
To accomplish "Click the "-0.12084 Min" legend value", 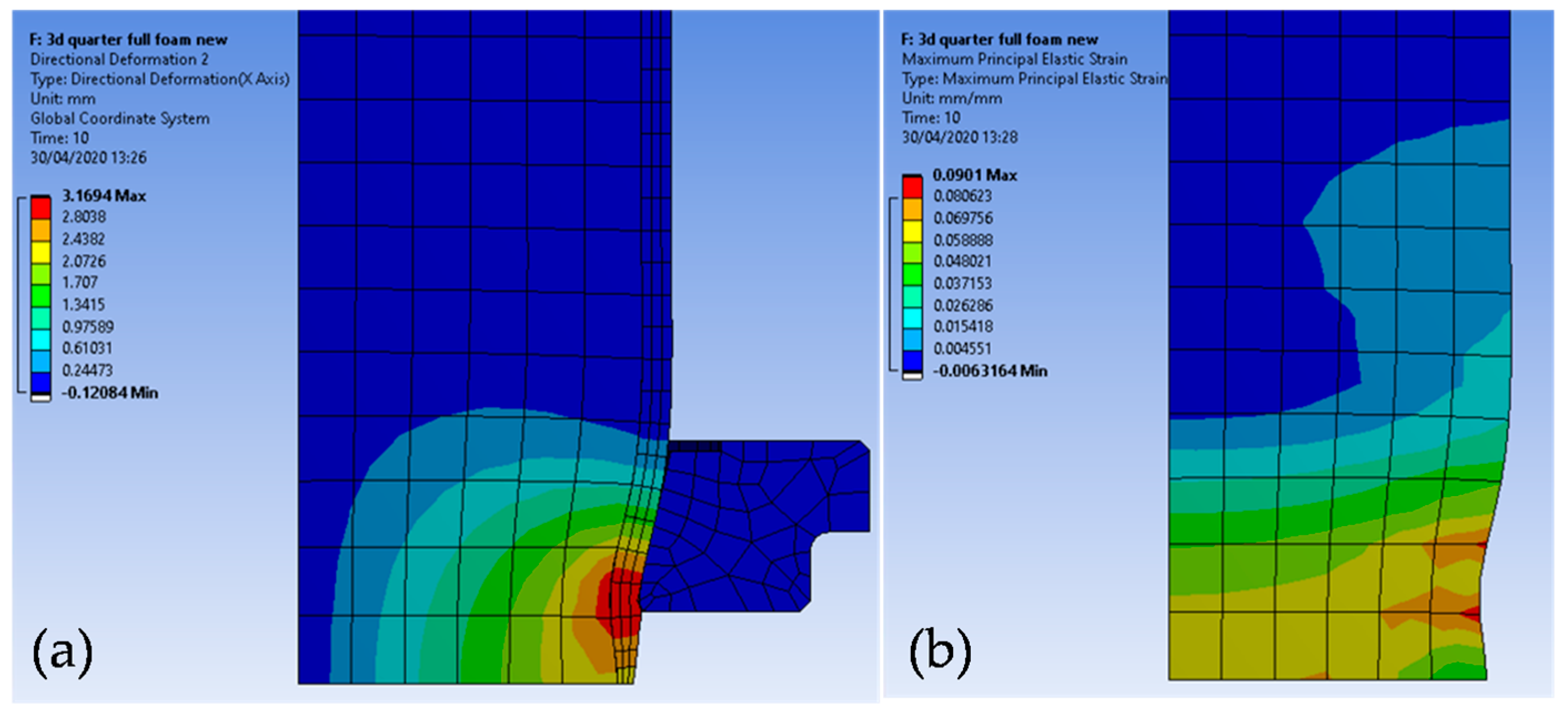I will coord(110,393).
